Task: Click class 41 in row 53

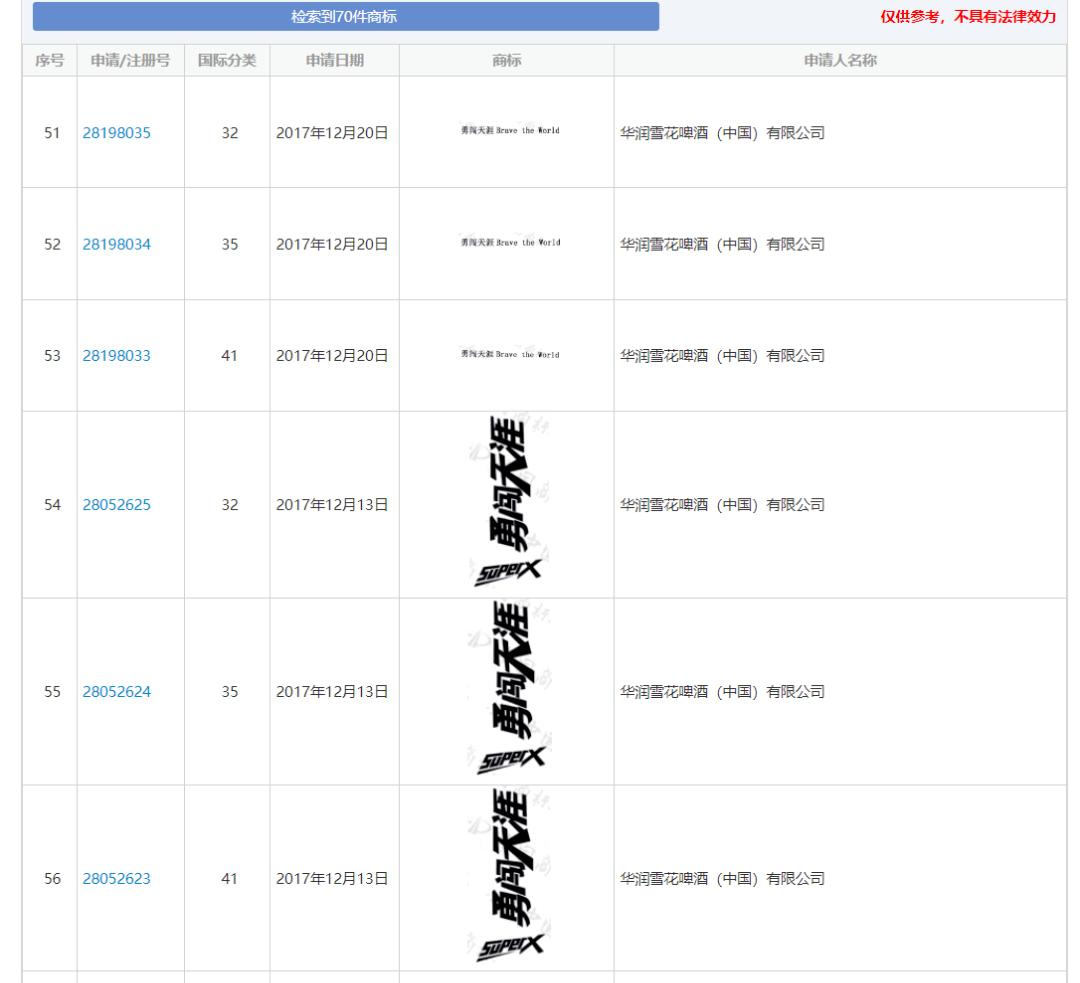Action: pyautogui.click(x=229, y=356)
